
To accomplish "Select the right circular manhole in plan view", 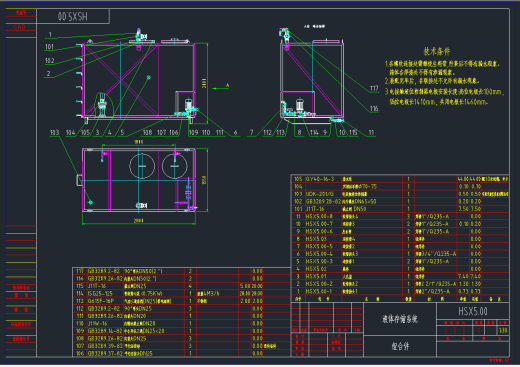I will coord(175,166).
